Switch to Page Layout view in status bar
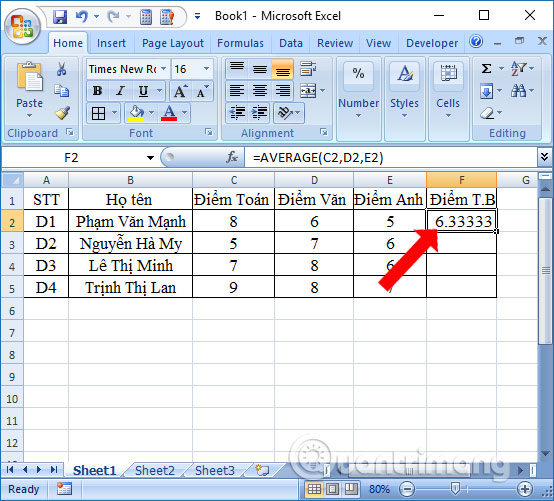Screen dimensions: 554x501 pyautogui.click(x=332, y=489)
